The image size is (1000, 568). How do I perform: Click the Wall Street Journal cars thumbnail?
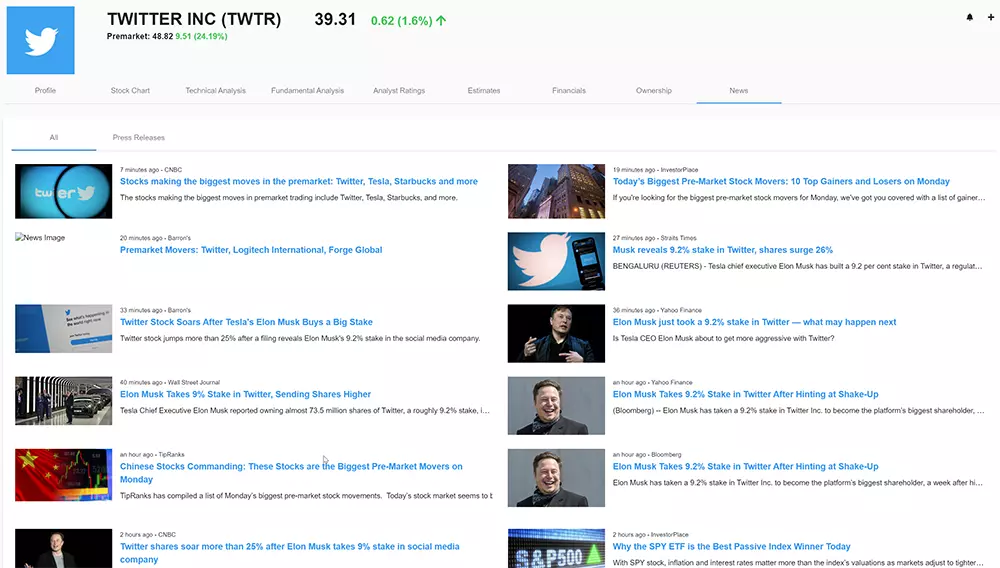coord(64,400)
